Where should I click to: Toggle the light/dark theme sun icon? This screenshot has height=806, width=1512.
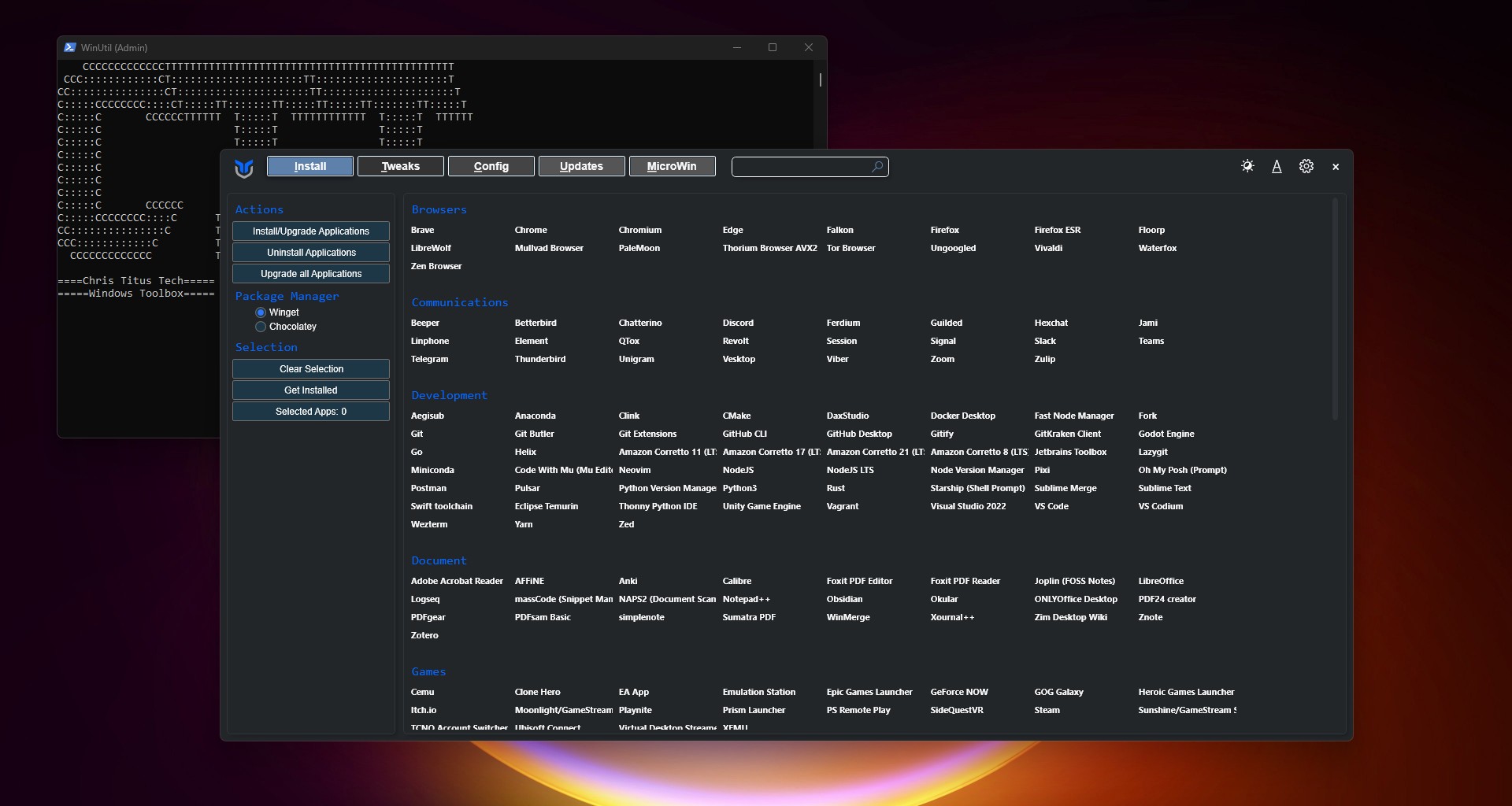click(1247, 166)
